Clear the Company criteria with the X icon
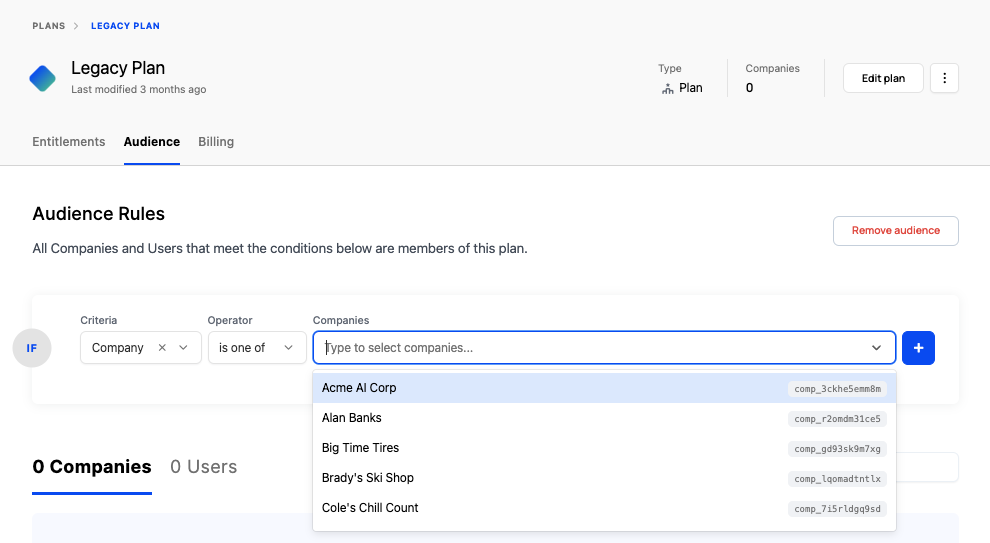This screenshot has height=543, width=990. point(162,348)
